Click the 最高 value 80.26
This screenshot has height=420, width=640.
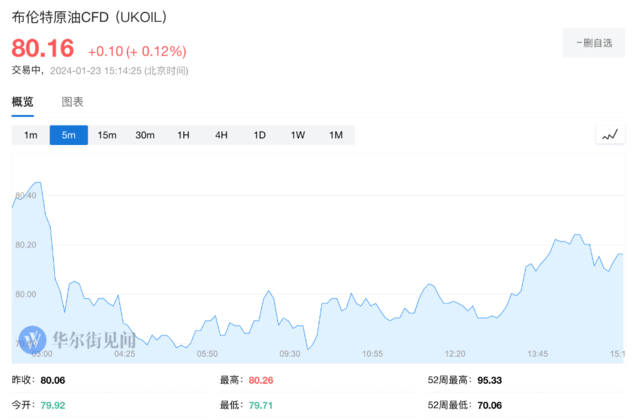tap(261, 380)
